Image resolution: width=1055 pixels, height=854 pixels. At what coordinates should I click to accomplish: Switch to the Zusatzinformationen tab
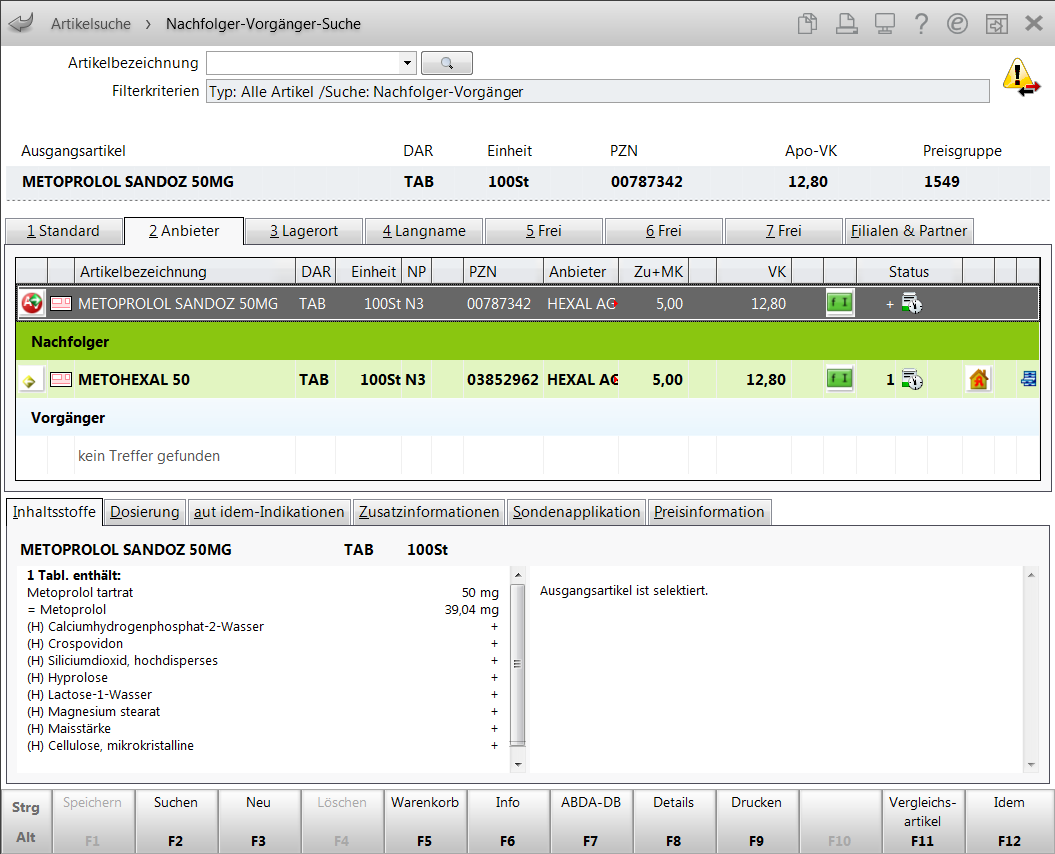(x=429, y=512)
